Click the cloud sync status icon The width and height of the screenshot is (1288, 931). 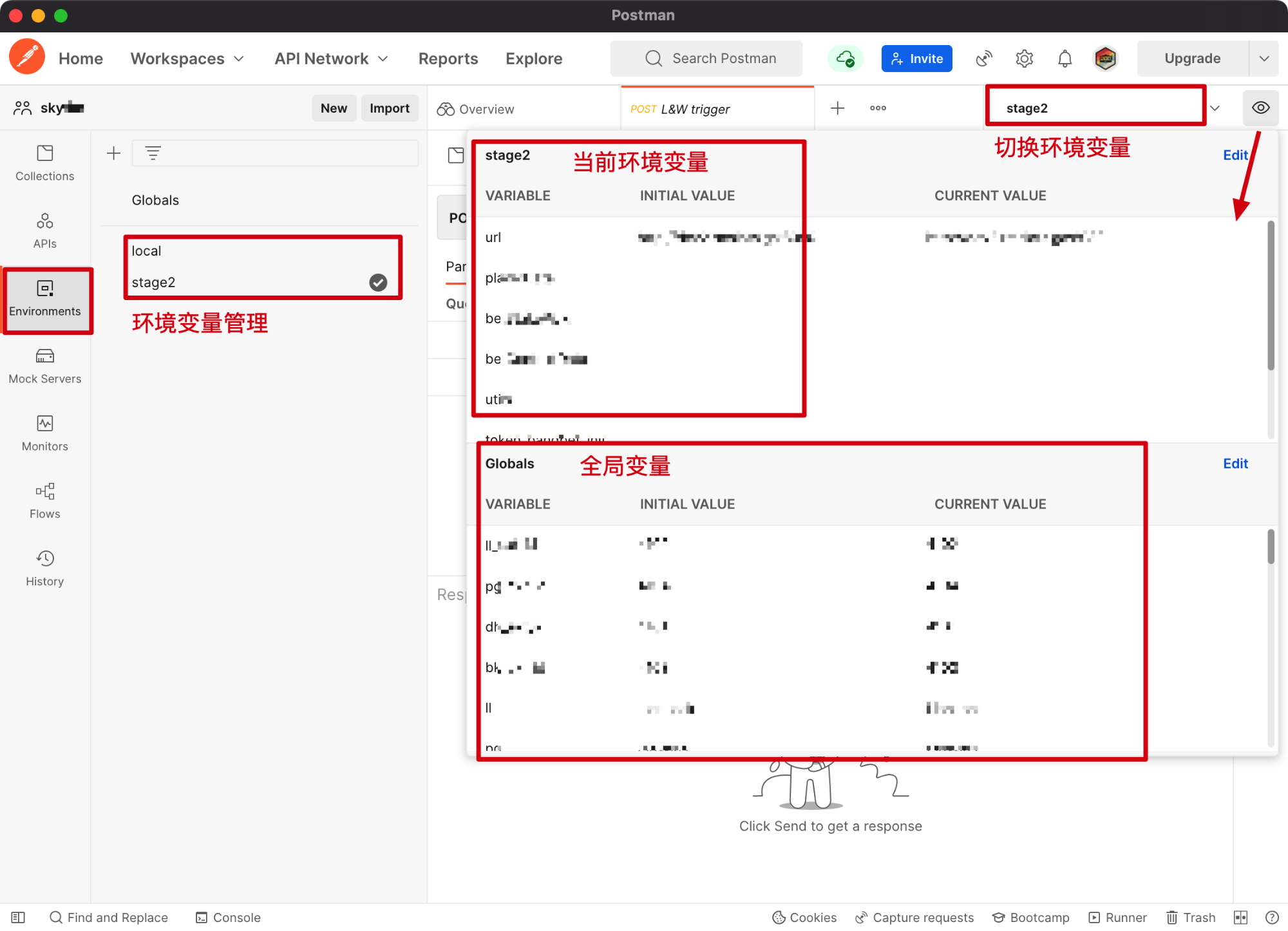coord(846,59)
